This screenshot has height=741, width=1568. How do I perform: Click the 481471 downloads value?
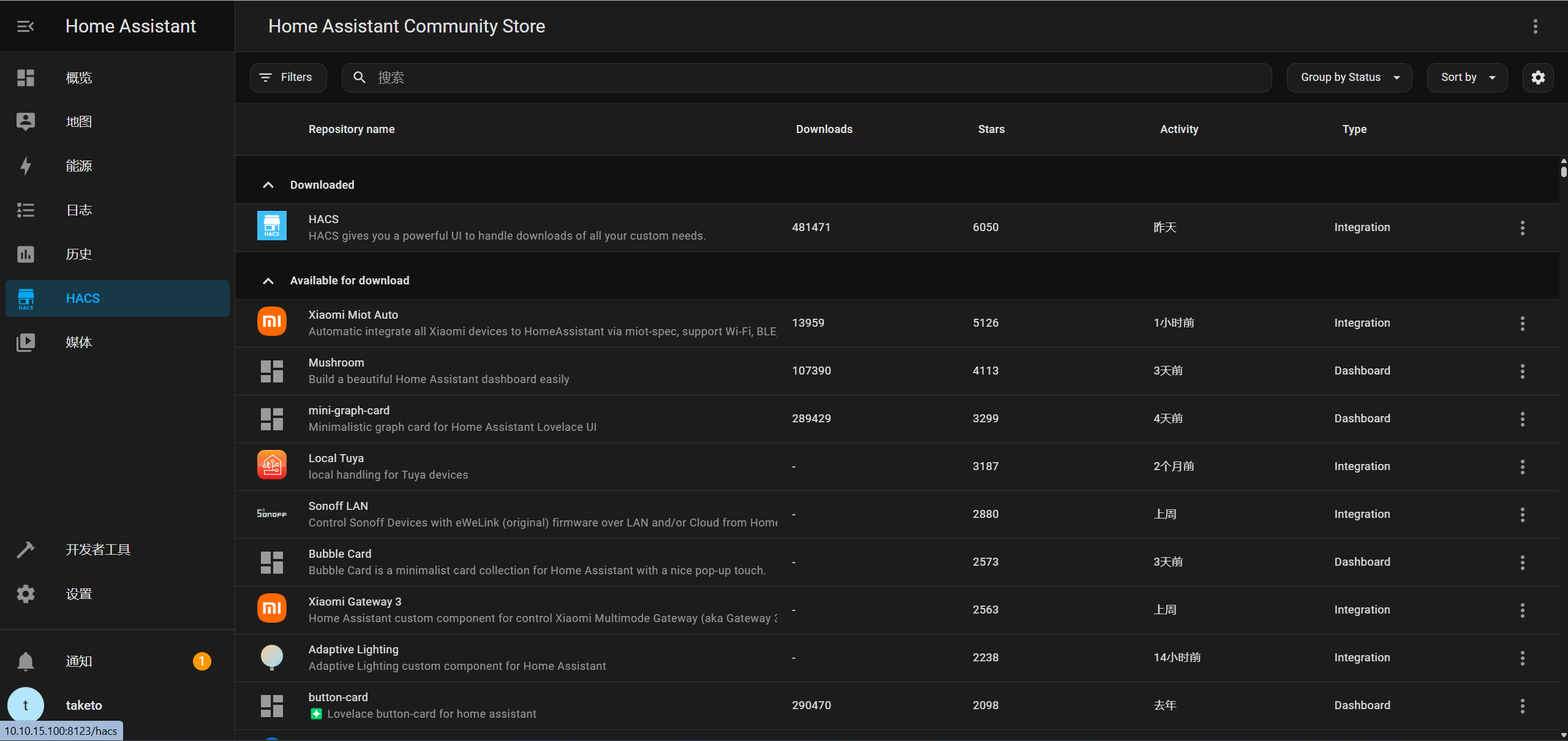coord(811,227)
